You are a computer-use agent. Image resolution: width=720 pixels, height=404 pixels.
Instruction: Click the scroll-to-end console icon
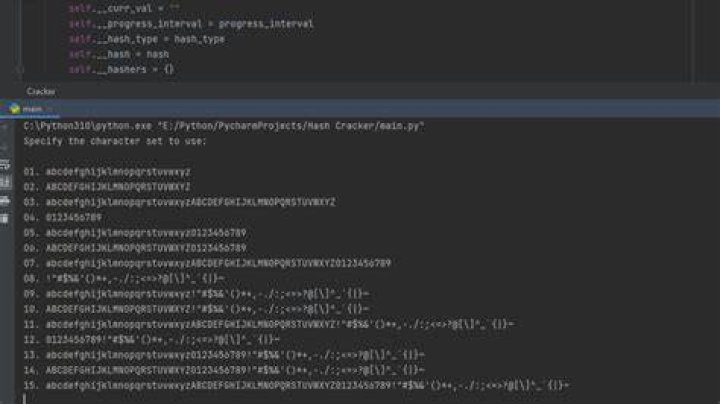[5, 182]
